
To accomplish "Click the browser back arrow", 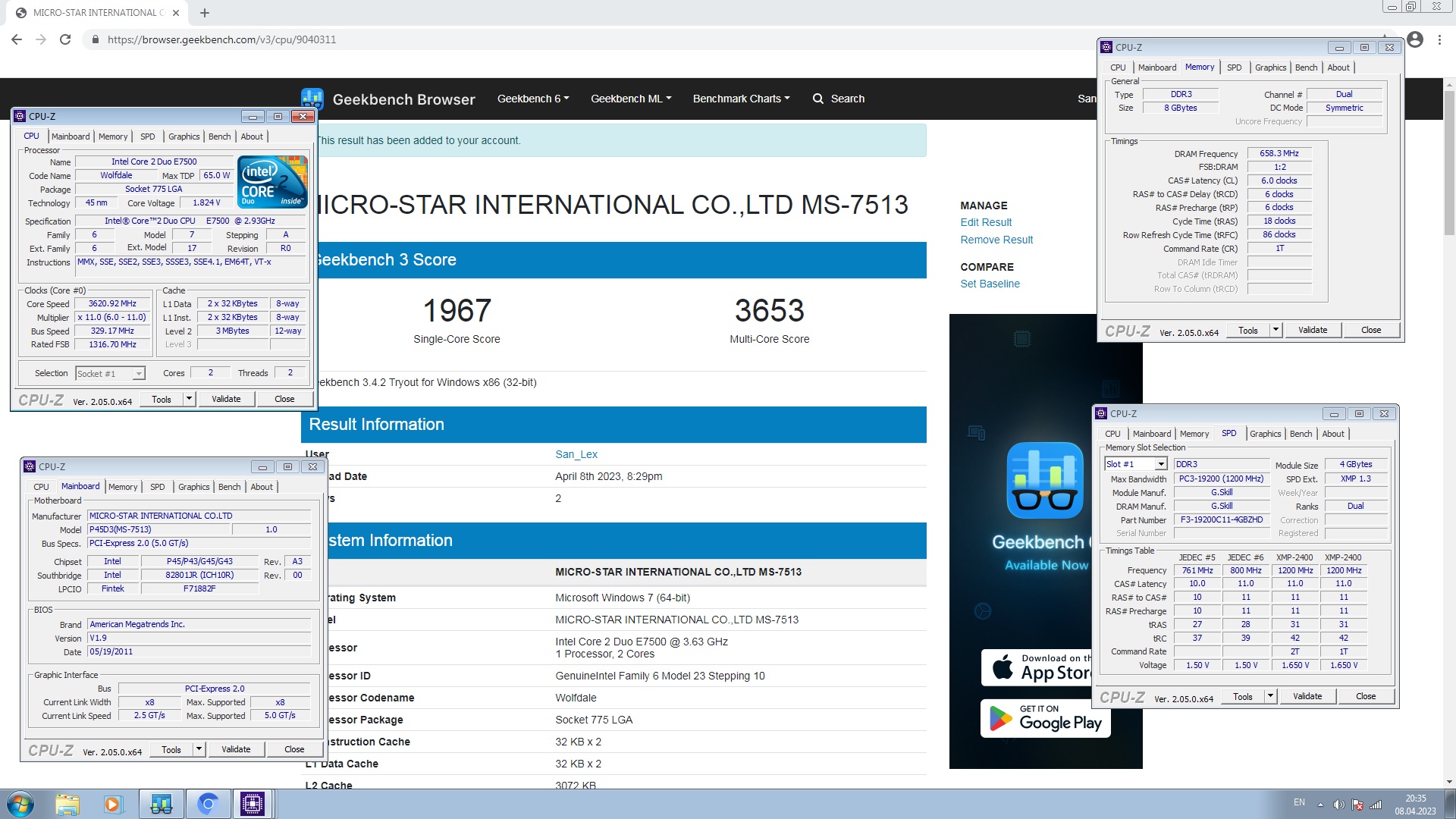I will (17, 39).
